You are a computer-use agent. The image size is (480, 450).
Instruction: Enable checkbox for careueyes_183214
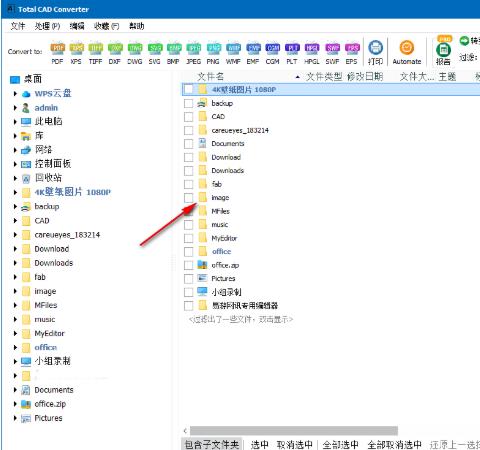tap(189, 130)
